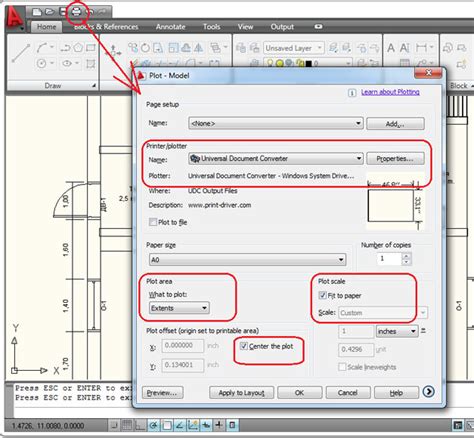Uncheck the Fit to paper checkbox
This screenshot has width=474, height=438.
(x=322, y=295)
